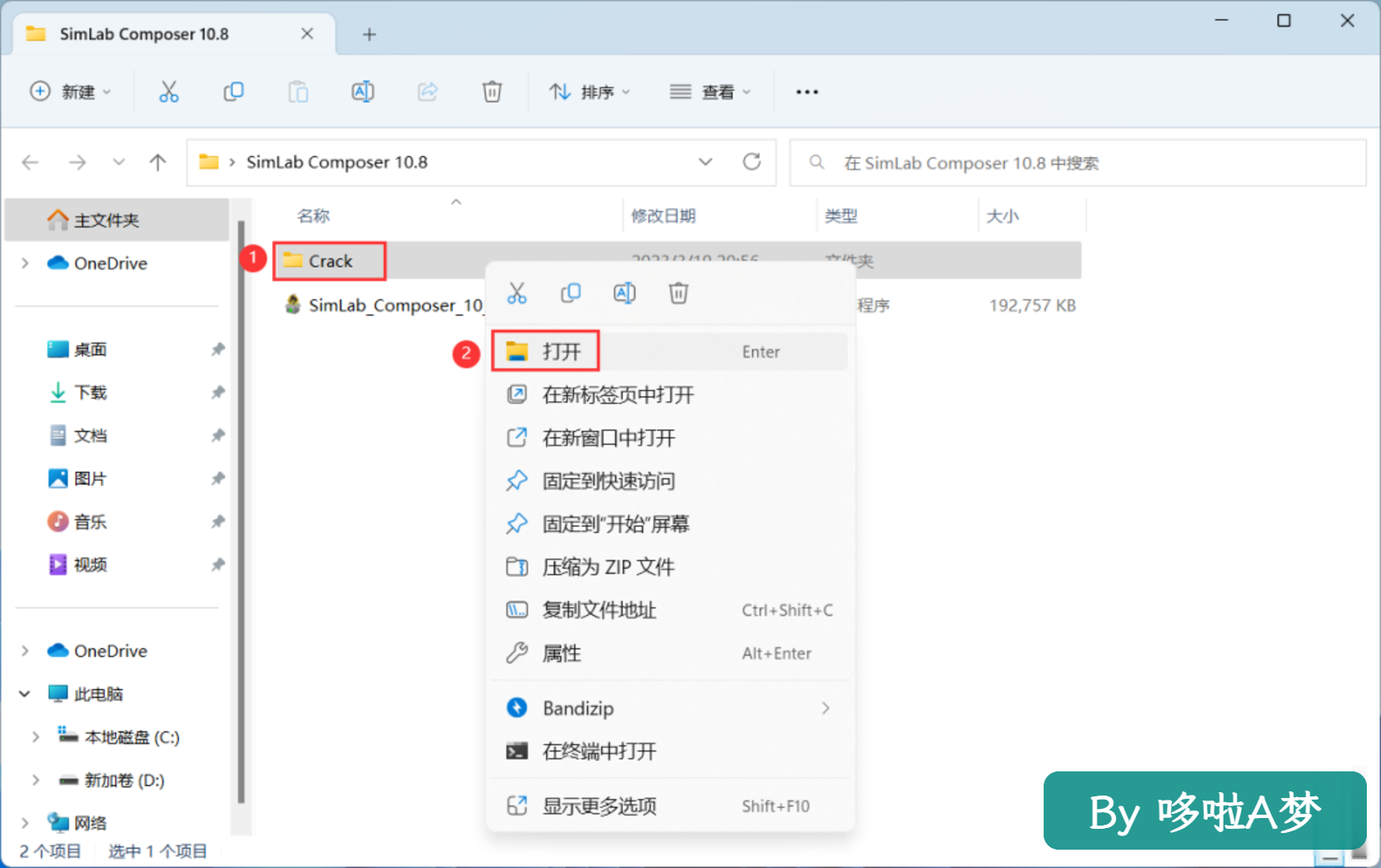Unpin 桌面 using its pin icon
The height and width of the screenshot is (868, 1381).
218,349
